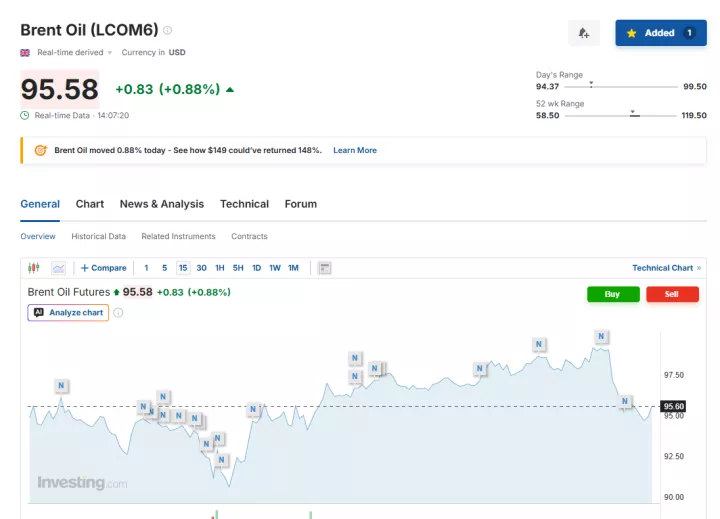The width and height of the screenshot is (720, 519).
Task: Click the news marker at chart peak
Action: coord(601,337)
